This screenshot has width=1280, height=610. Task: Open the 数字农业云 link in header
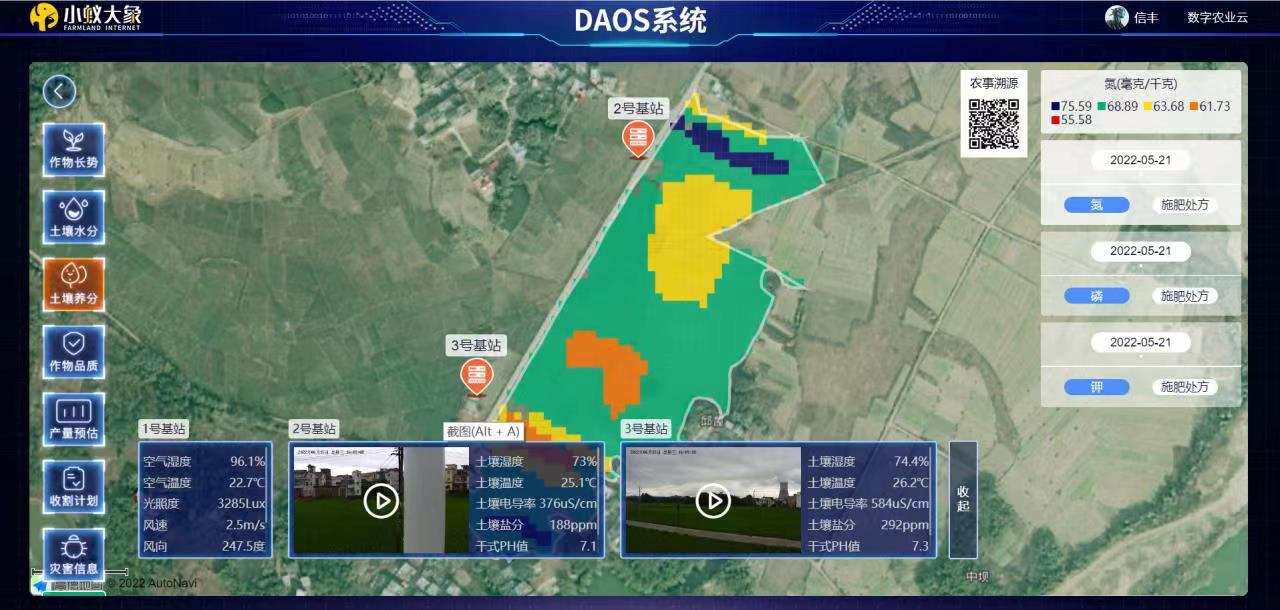[1217, 18]
